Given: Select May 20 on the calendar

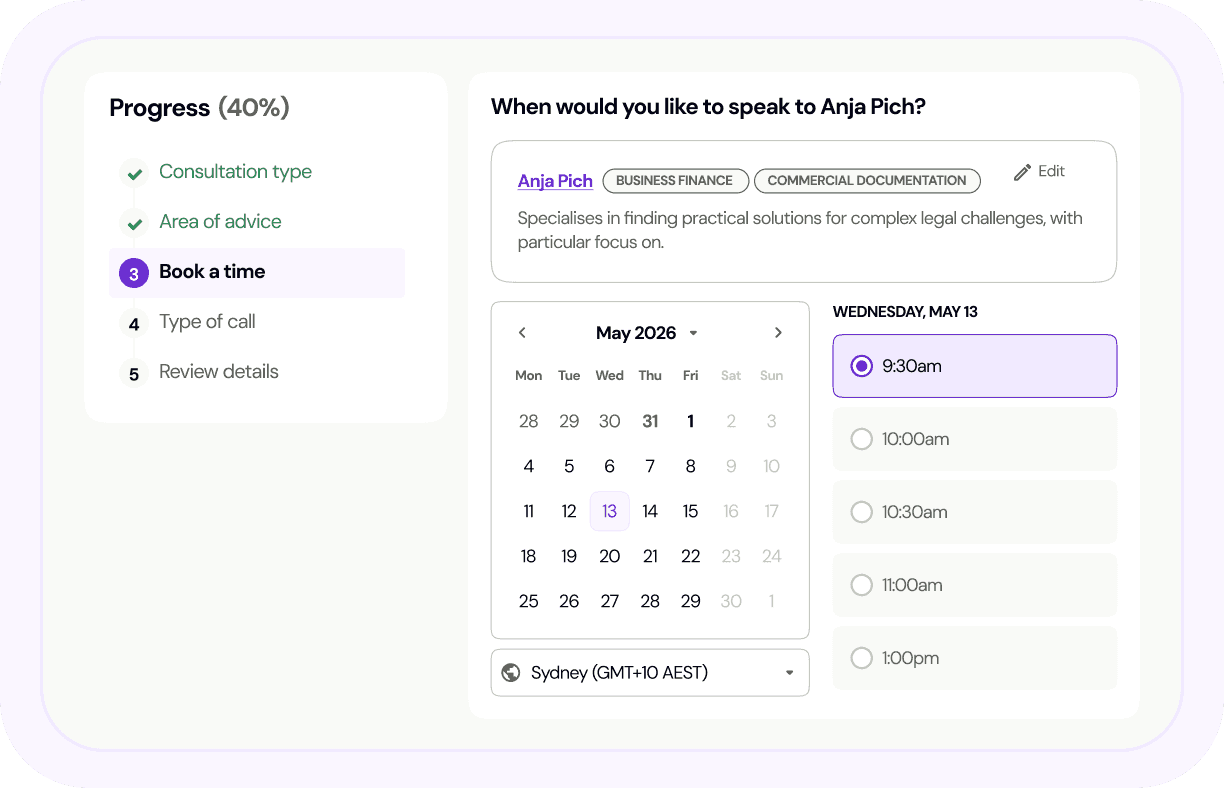Looking at the screenshot, I should (609, 556).
